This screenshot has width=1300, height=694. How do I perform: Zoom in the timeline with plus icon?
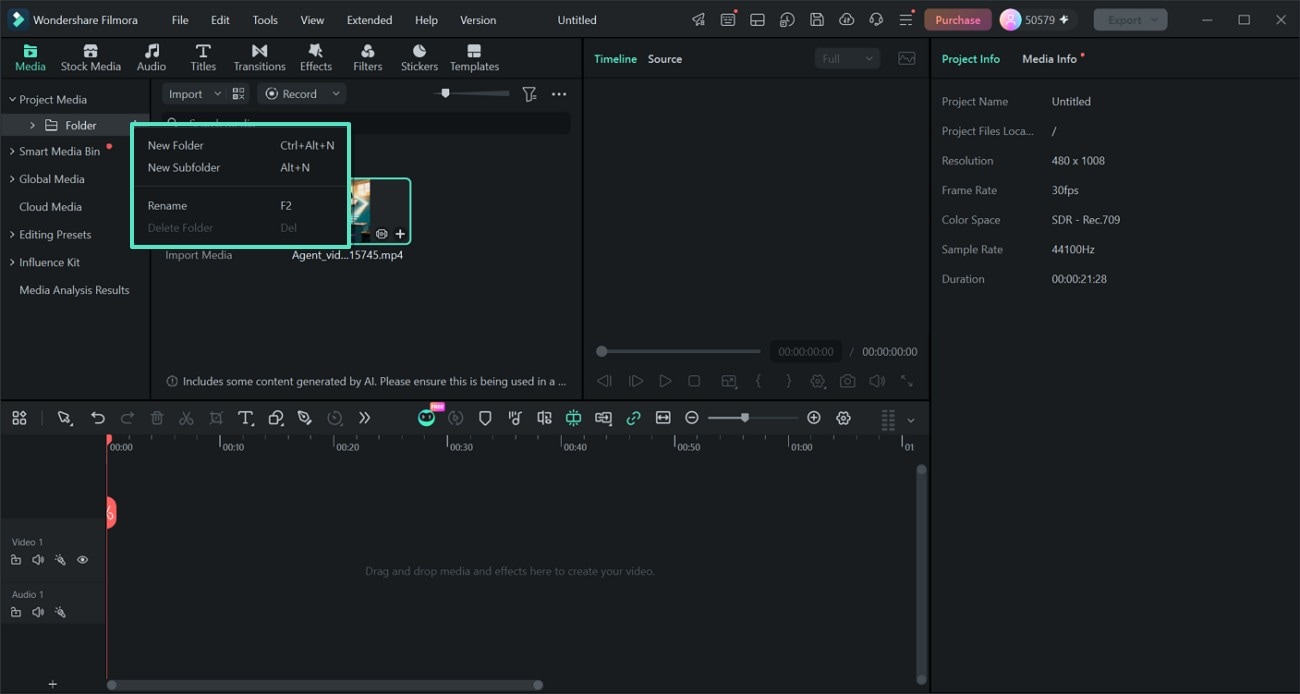pyautogui.click(x=814, y=418)
